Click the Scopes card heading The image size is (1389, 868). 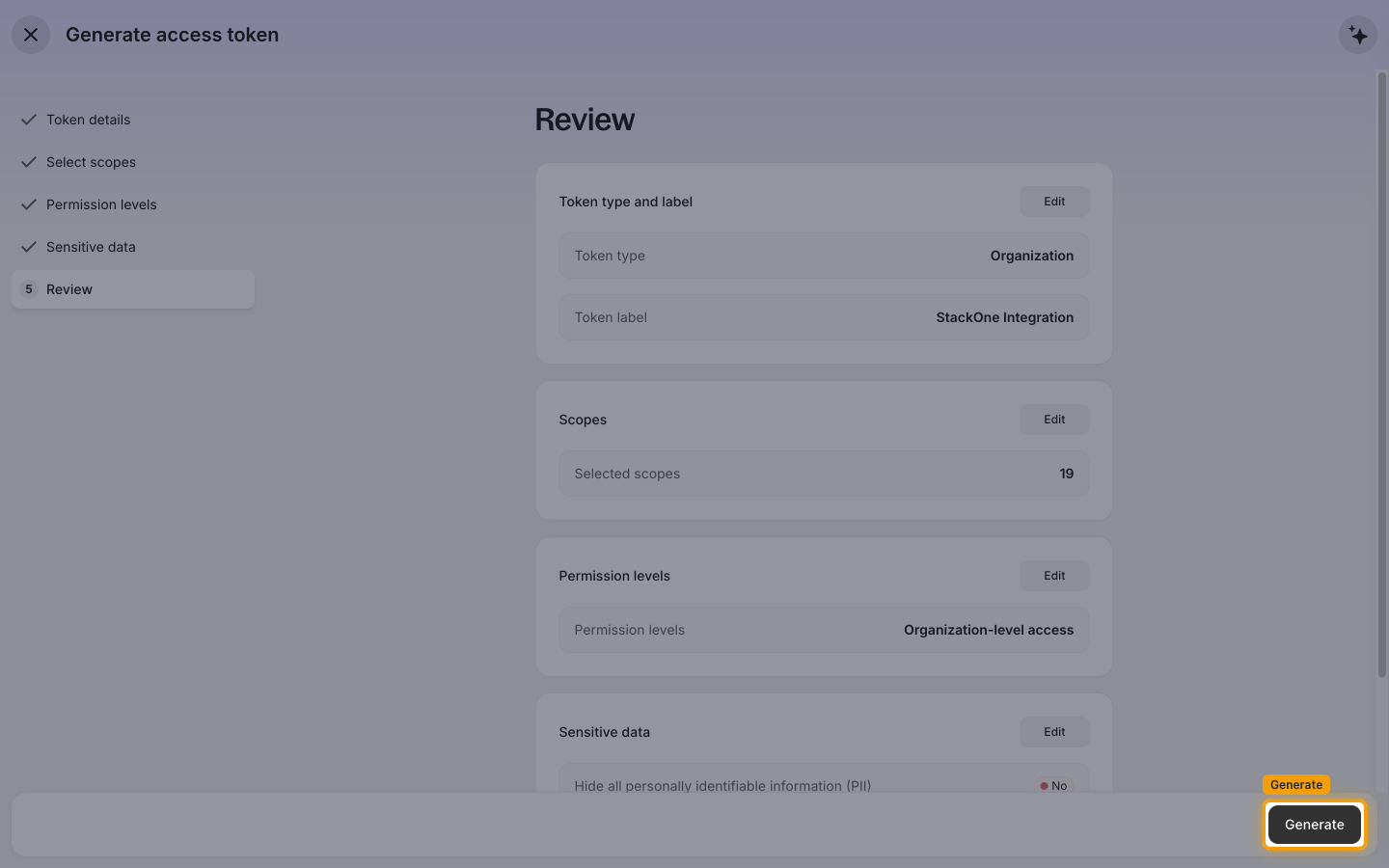click(583, 420)
